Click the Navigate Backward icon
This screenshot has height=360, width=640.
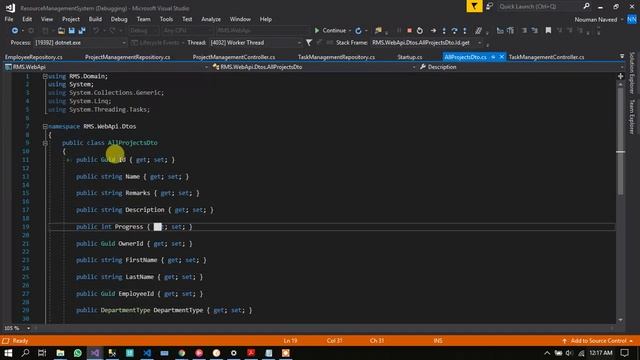tap(15, 31)
